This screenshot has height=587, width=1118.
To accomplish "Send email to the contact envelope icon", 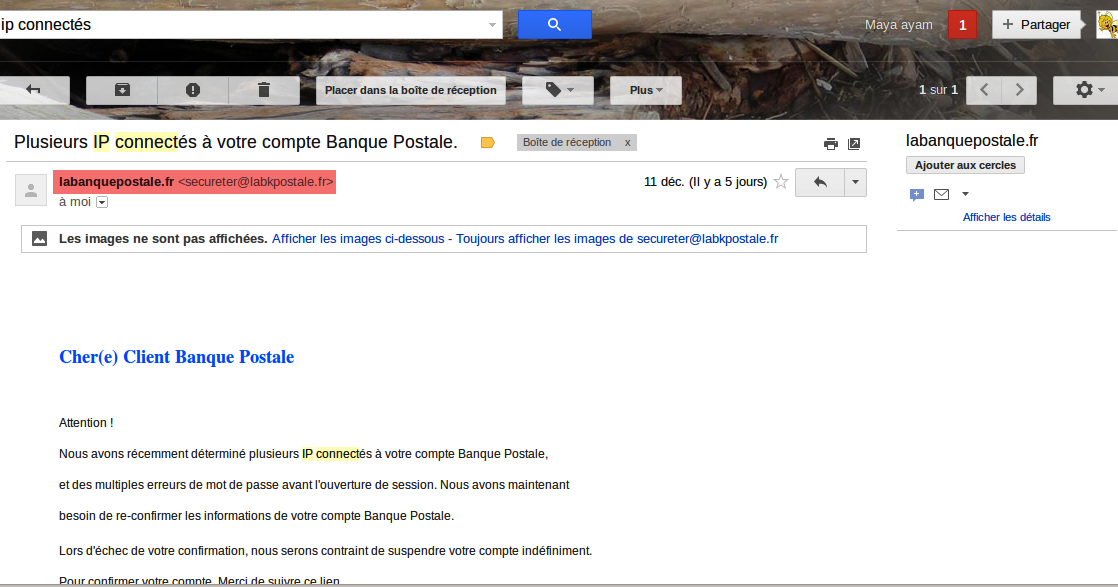I will pos(941,194).
